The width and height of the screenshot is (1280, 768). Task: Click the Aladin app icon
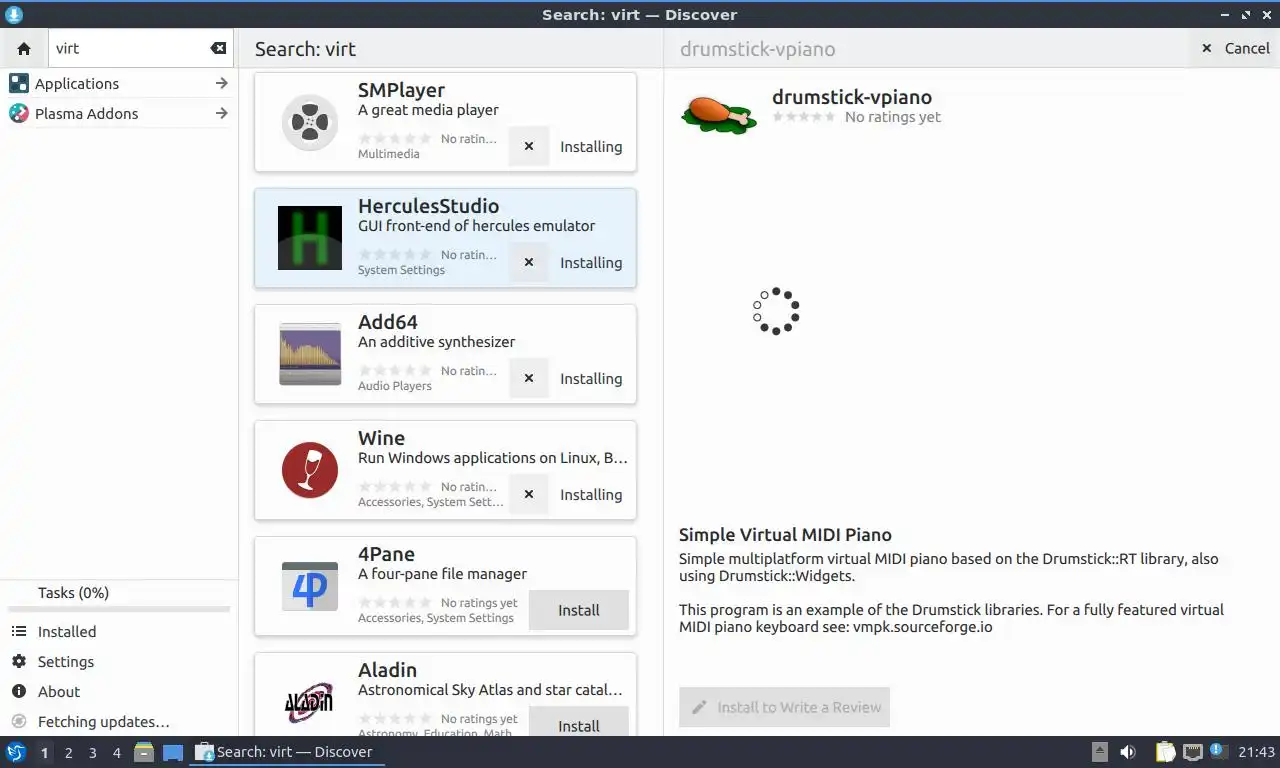309,702
